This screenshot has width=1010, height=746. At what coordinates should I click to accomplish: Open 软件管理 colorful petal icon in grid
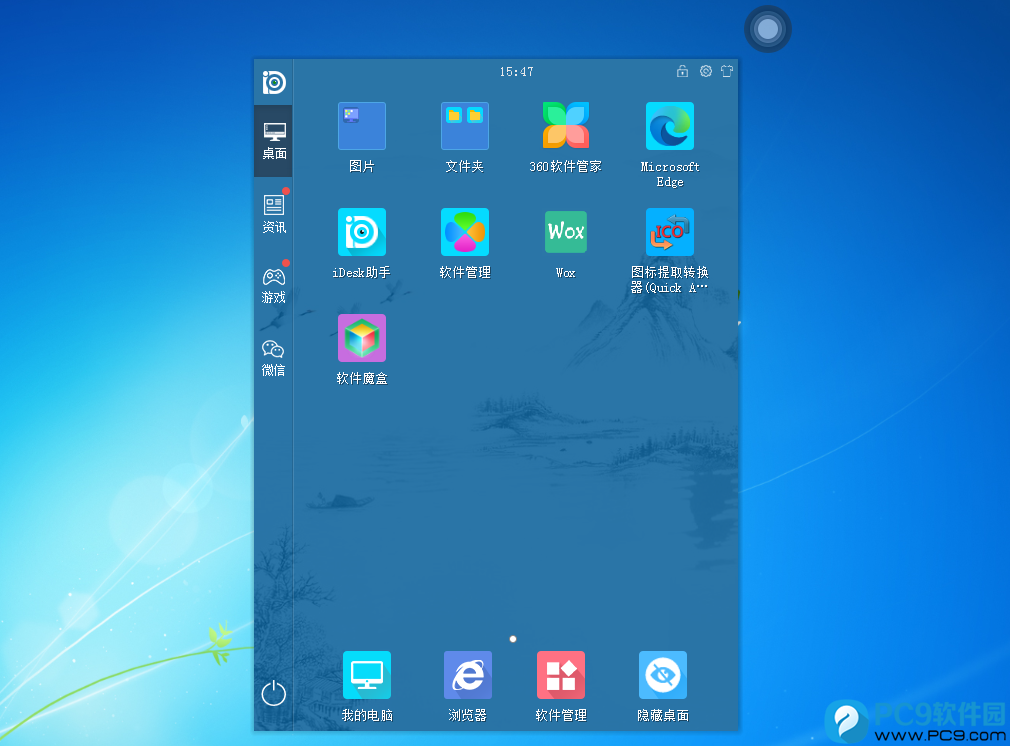tap(464, 232)
